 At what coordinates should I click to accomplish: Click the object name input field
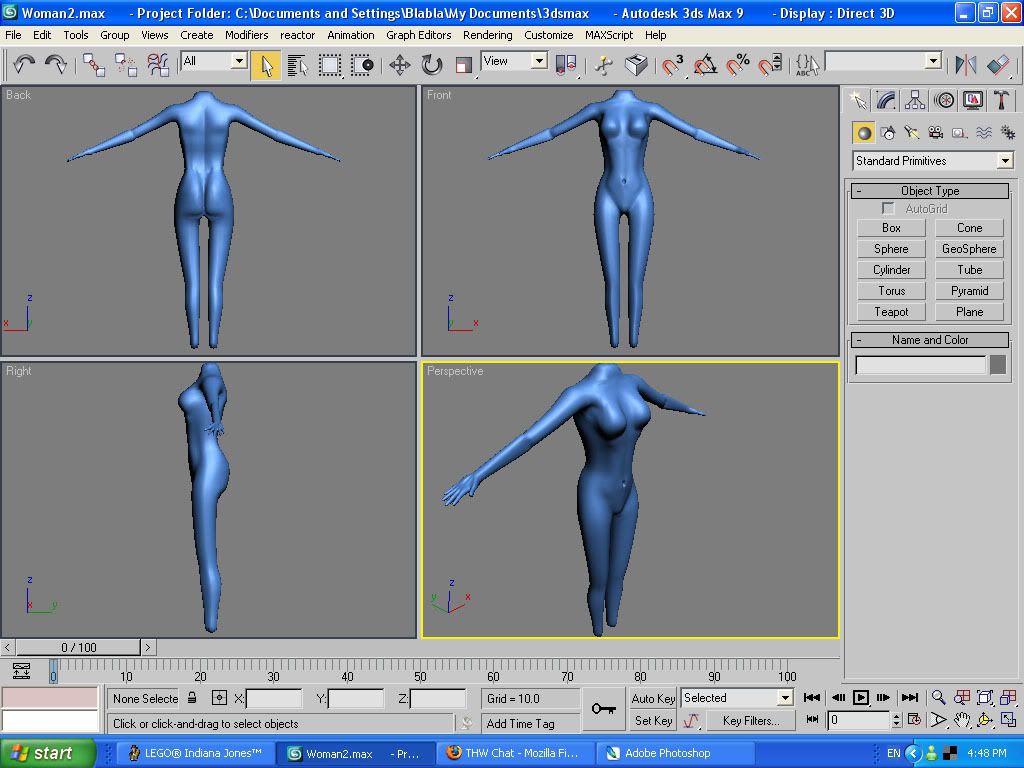[x=920, y=364]
